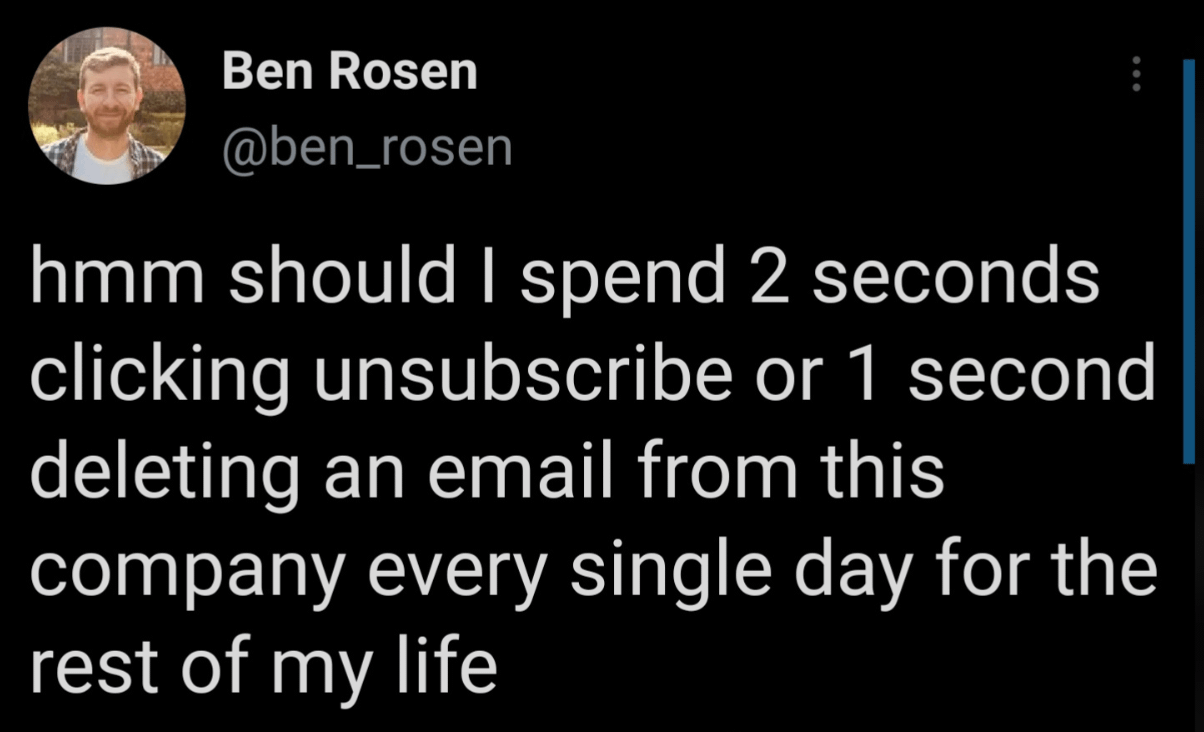
Task: Click the word "day" in the tweet
Action: click(871, 571)
